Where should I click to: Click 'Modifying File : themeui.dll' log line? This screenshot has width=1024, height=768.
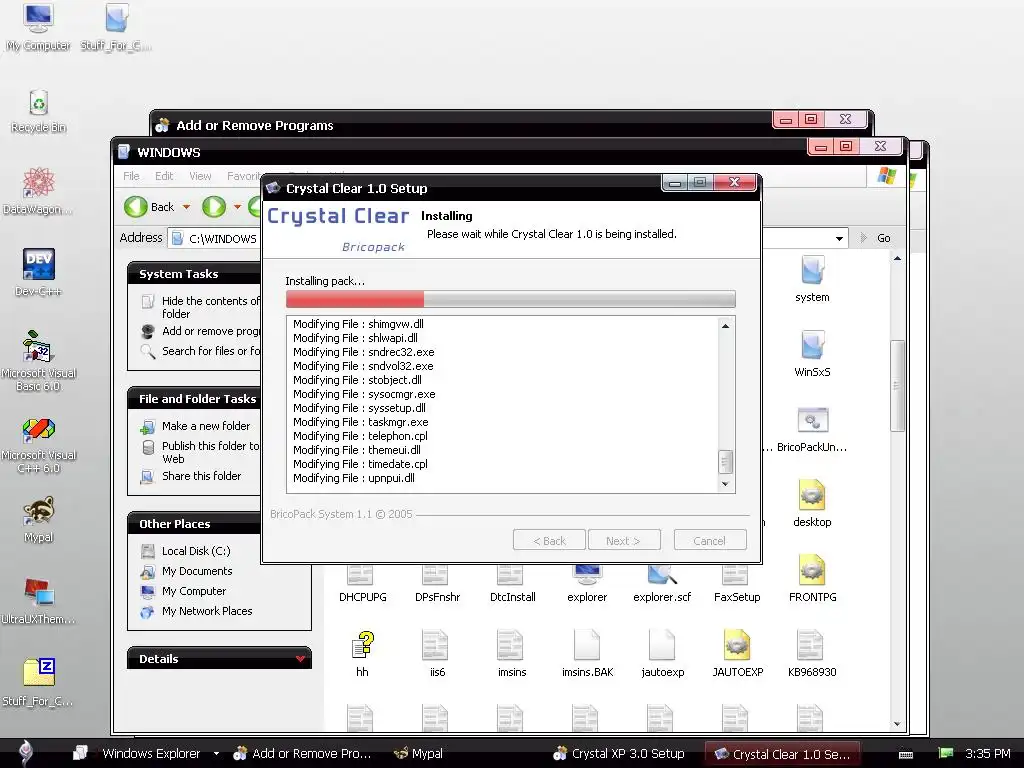(357, 450)
